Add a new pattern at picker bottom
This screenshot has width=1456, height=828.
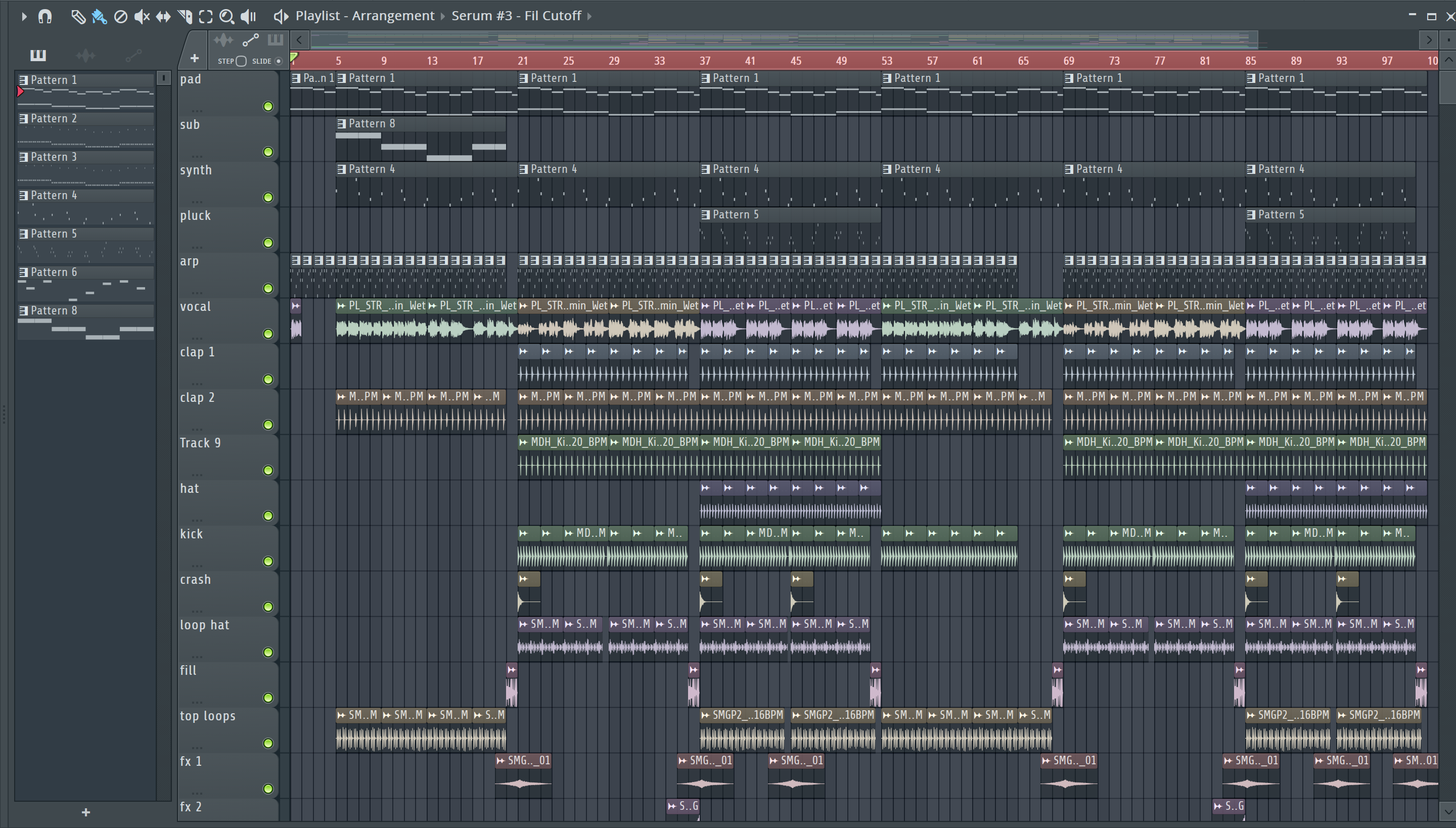click(86, 812)
